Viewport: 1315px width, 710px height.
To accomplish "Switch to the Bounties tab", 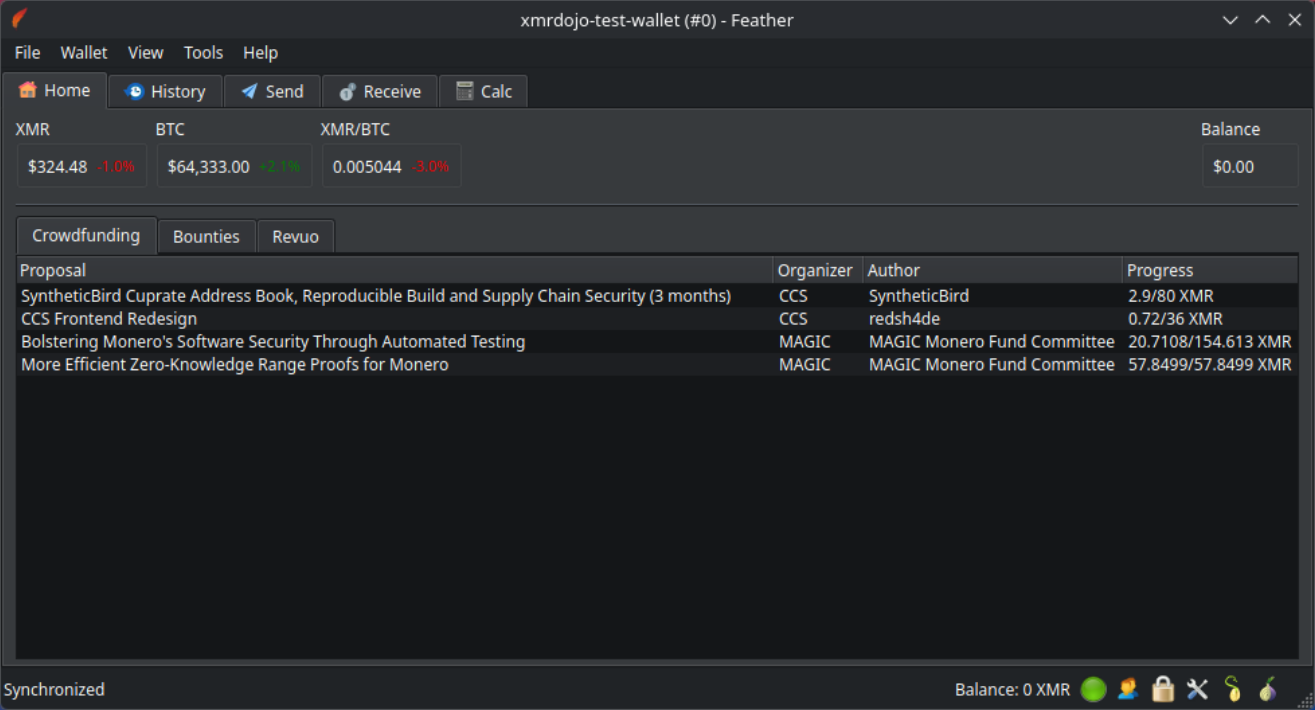I will 206,237.
